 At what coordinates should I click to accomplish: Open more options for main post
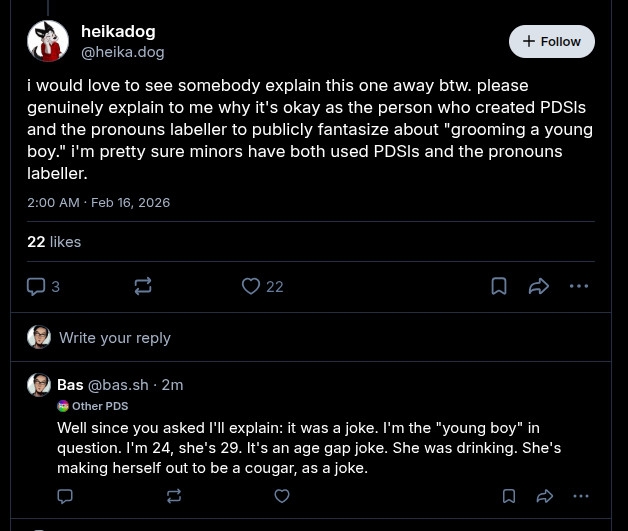point(579,287)
